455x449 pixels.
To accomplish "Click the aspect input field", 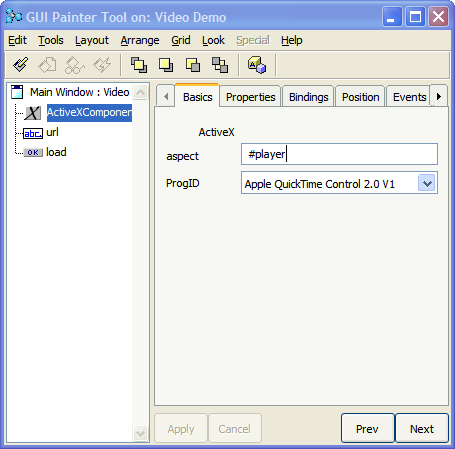I will pyautogui.click(x=339, y=154).
